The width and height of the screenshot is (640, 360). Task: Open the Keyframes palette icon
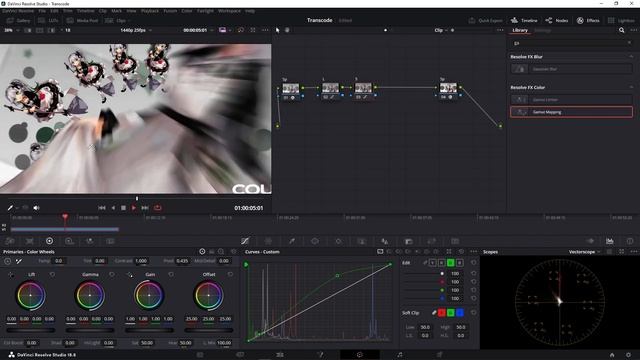[590, 241]
